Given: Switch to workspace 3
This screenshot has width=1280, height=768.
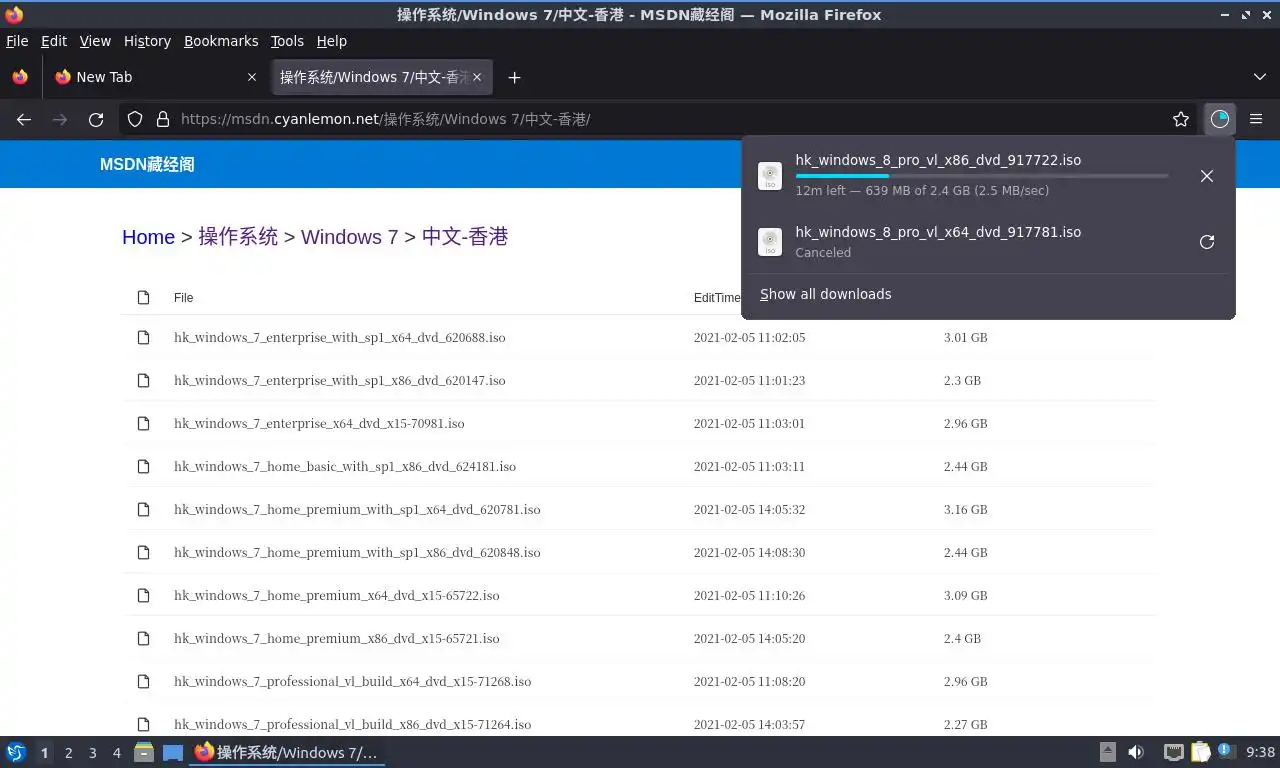Looking at the screenshot, I should click(93, 753).
